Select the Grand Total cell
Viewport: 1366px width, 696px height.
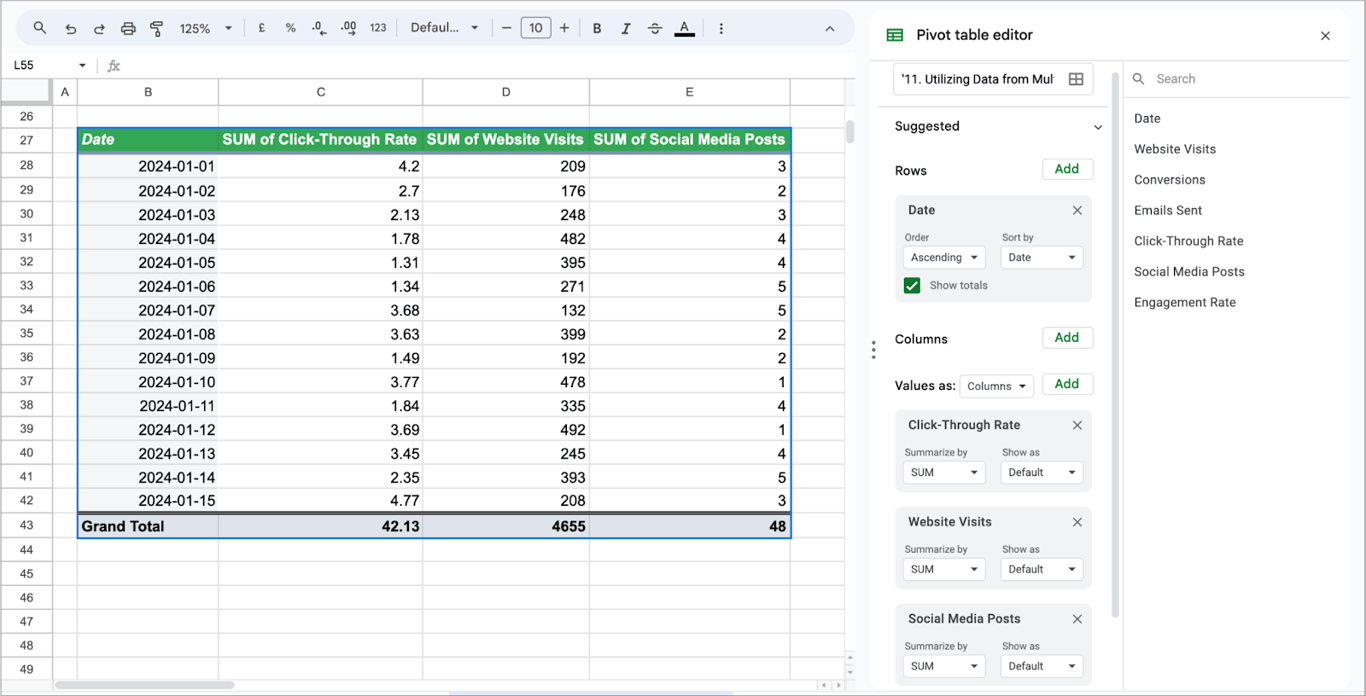[x=148, y=526]
